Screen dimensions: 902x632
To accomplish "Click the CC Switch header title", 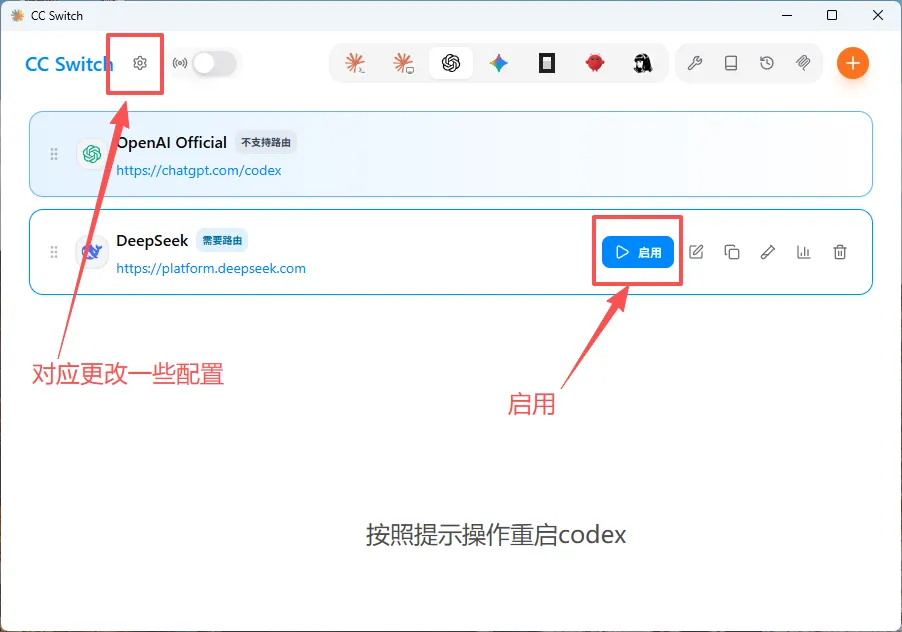I will pyautogui.click(x=69, y=64).
